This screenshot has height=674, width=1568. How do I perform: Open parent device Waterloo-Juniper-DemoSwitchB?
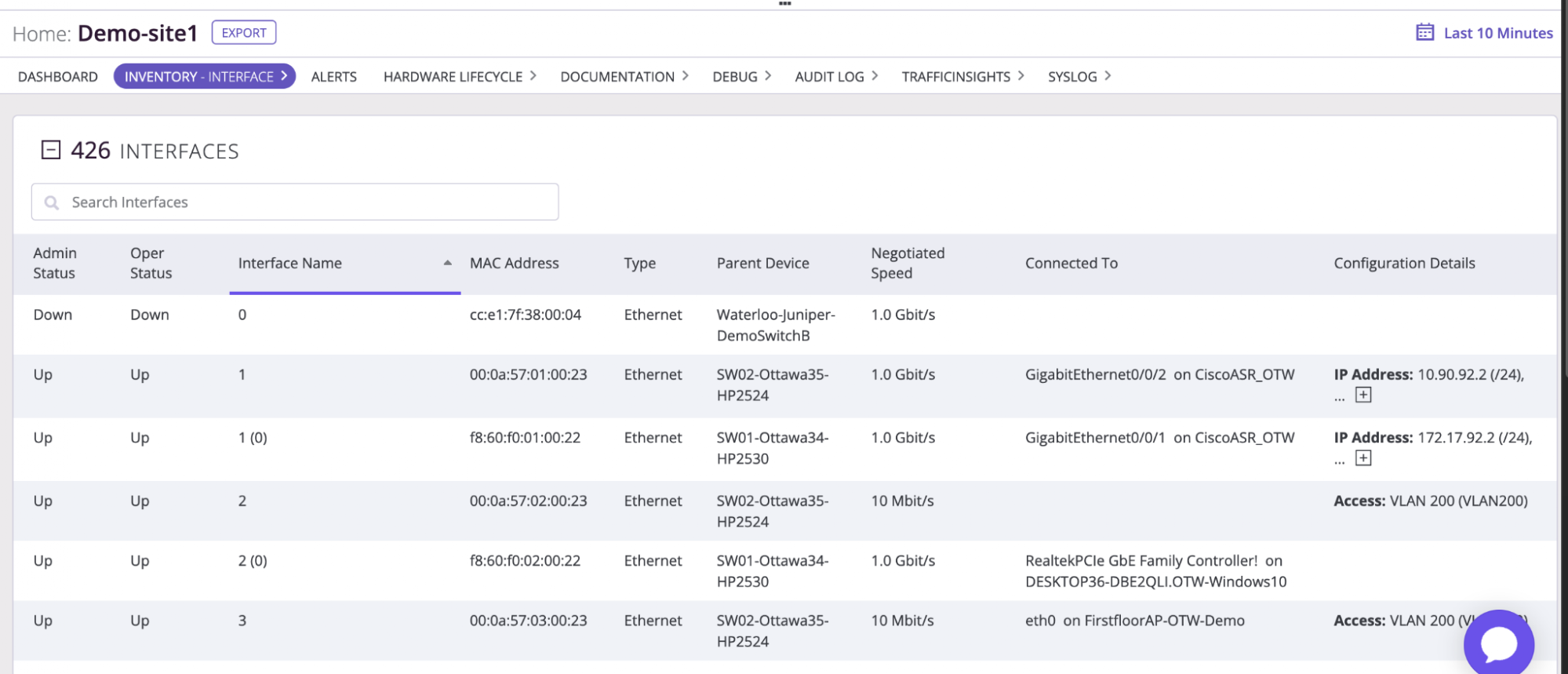click(776, 325)
